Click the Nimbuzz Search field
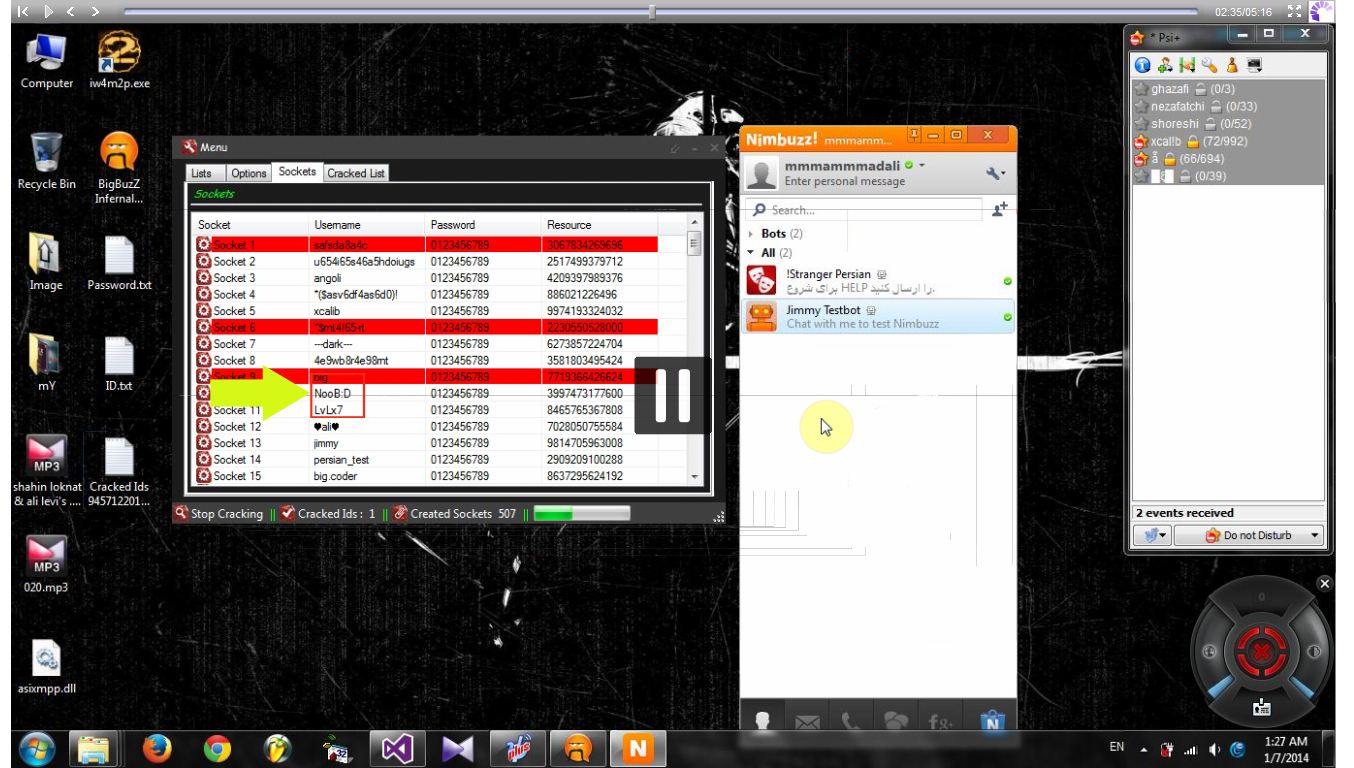 point(866,210)
